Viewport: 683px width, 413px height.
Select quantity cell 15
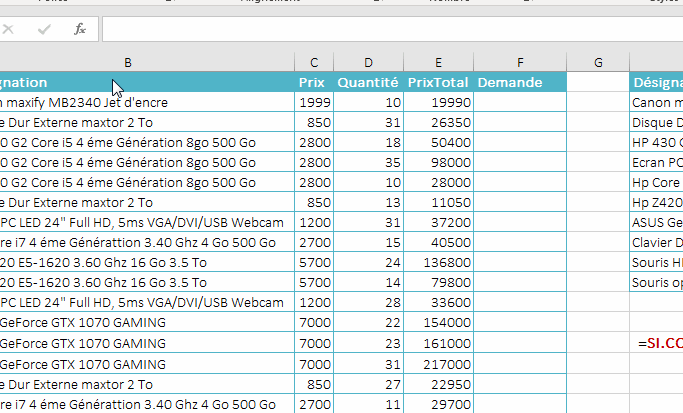coord(369,243)
